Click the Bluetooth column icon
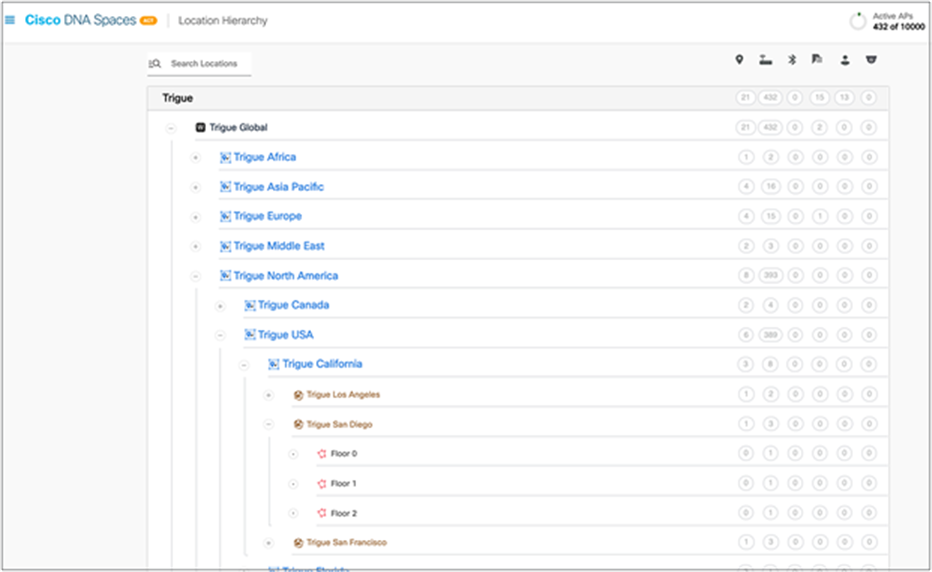The width and height of the screenshot is (932, 572). [792, 59]
